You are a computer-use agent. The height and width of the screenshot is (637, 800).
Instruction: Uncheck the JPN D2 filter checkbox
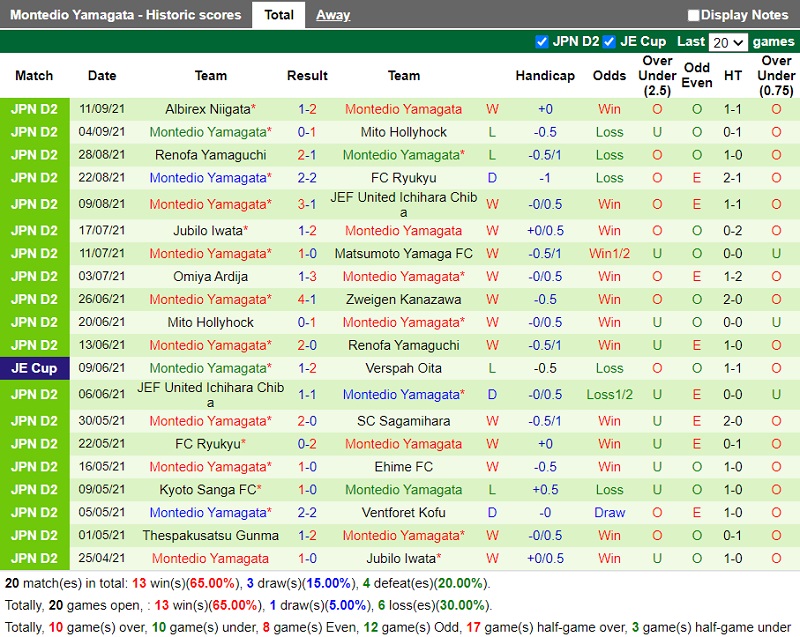tap(542, 42)
